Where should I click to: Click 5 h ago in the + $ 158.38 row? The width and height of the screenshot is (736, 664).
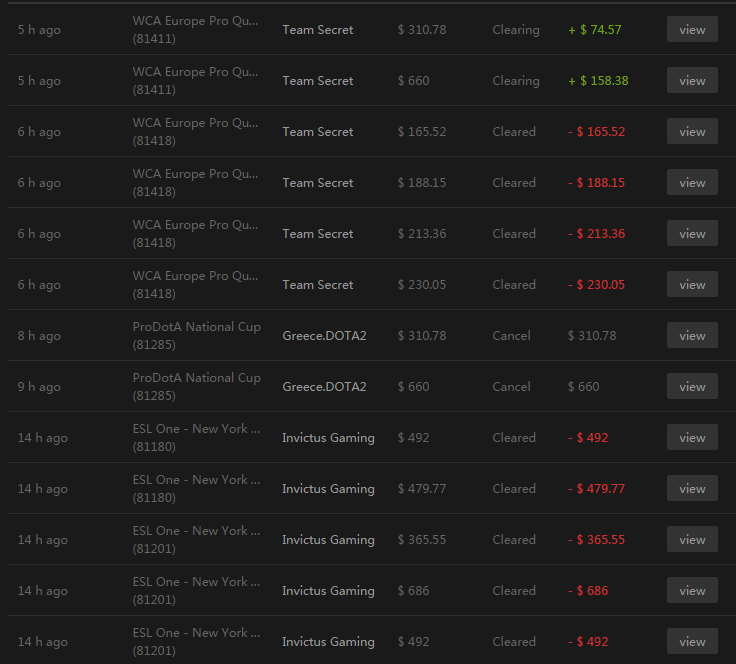click(x=39, y=81)
